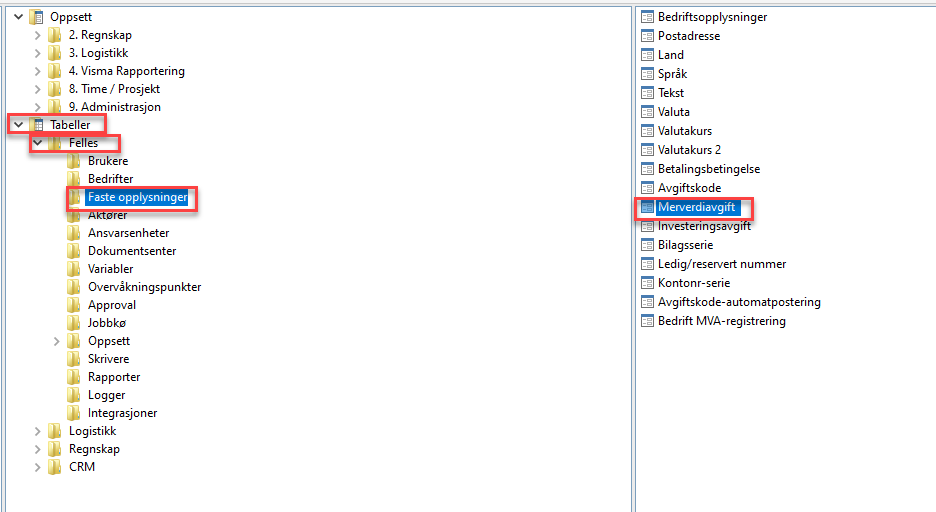Click the Bedrifter folder icon
Screen dimensions: 936x512
73,179
